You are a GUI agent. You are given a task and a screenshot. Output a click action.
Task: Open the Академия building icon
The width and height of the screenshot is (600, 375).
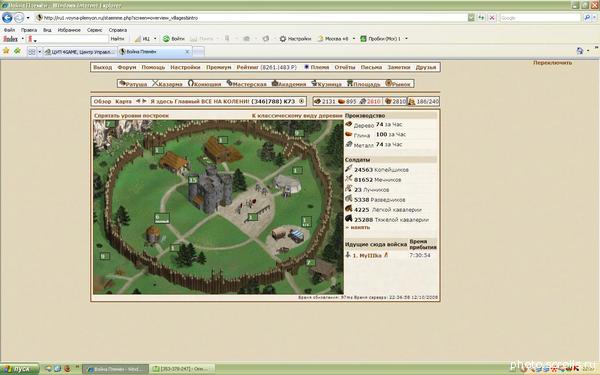[275, 83]
